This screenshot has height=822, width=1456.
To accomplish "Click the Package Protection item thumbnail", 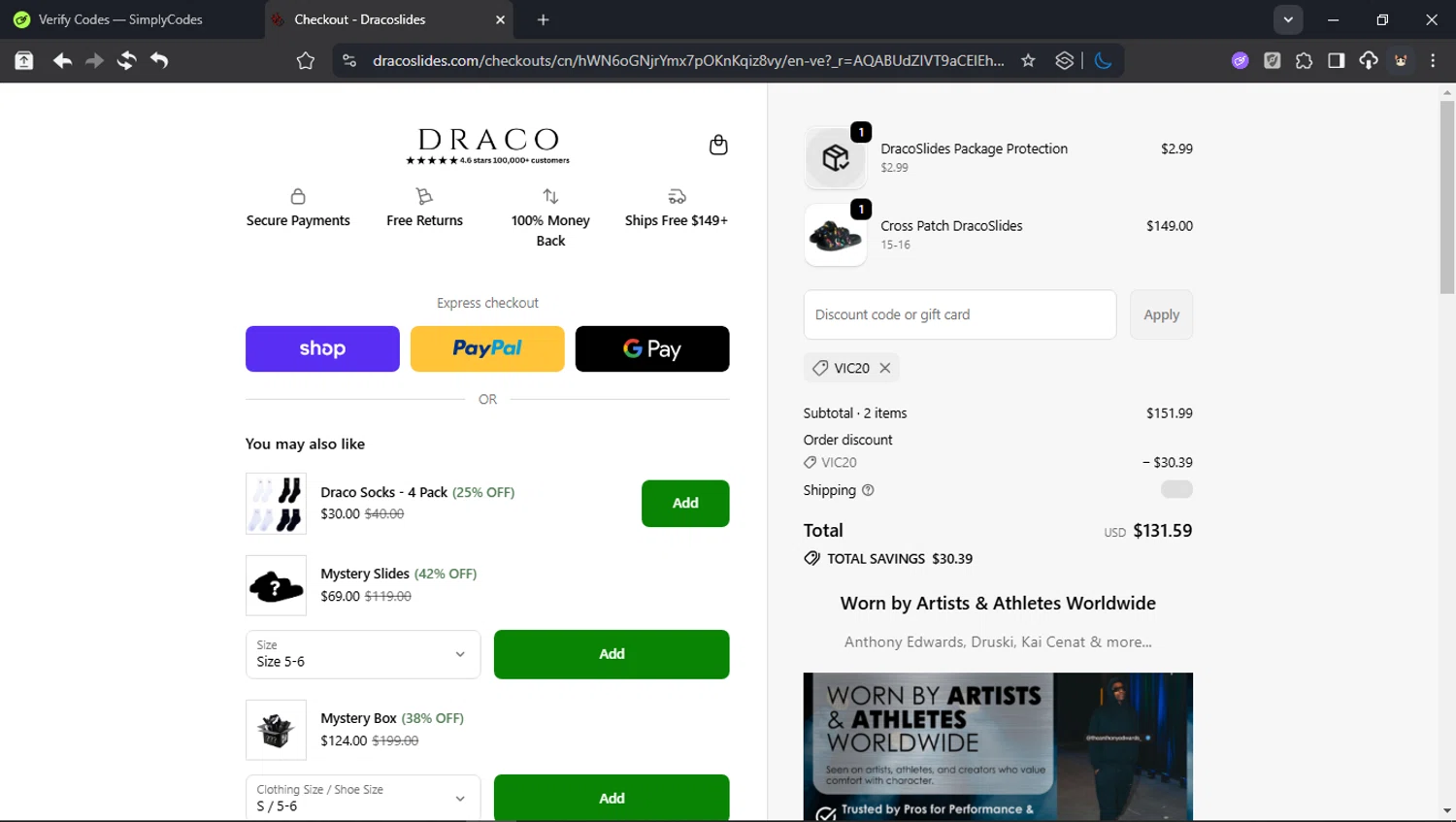I will (x=836, y=157).
